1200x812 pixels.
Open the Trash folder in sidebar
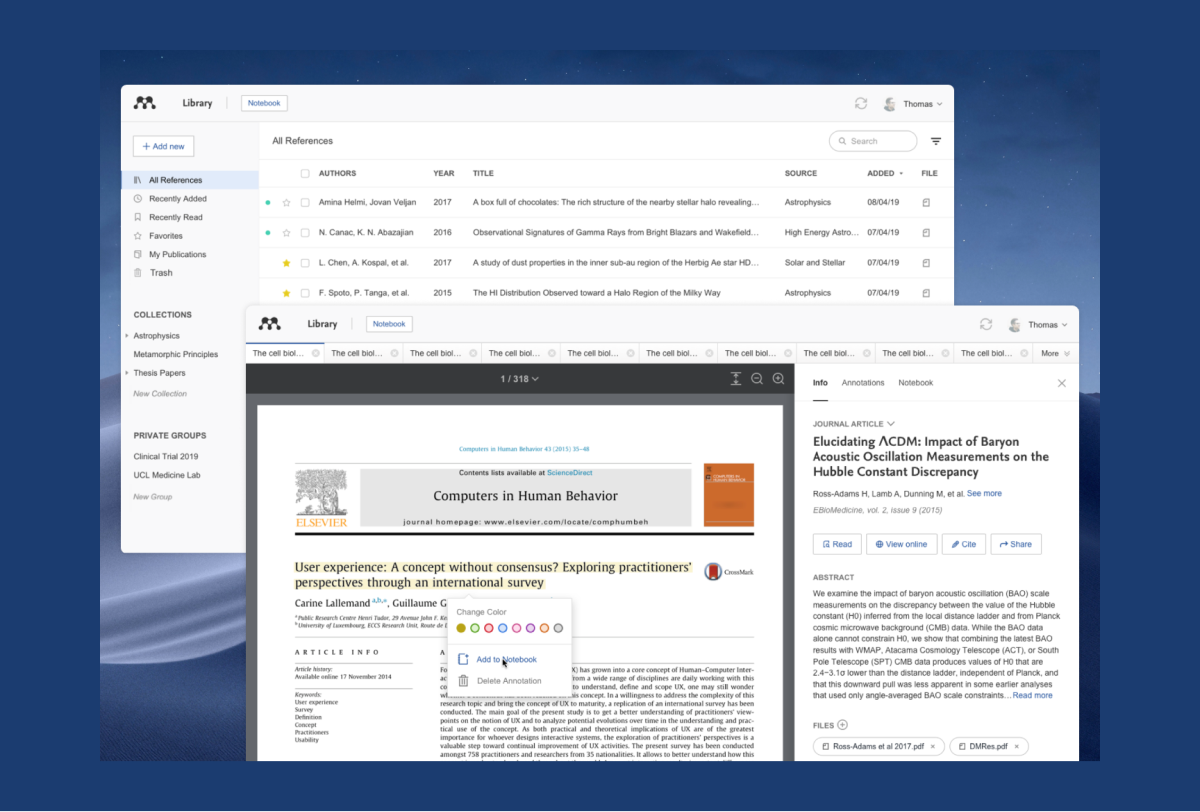click(160, 273)
